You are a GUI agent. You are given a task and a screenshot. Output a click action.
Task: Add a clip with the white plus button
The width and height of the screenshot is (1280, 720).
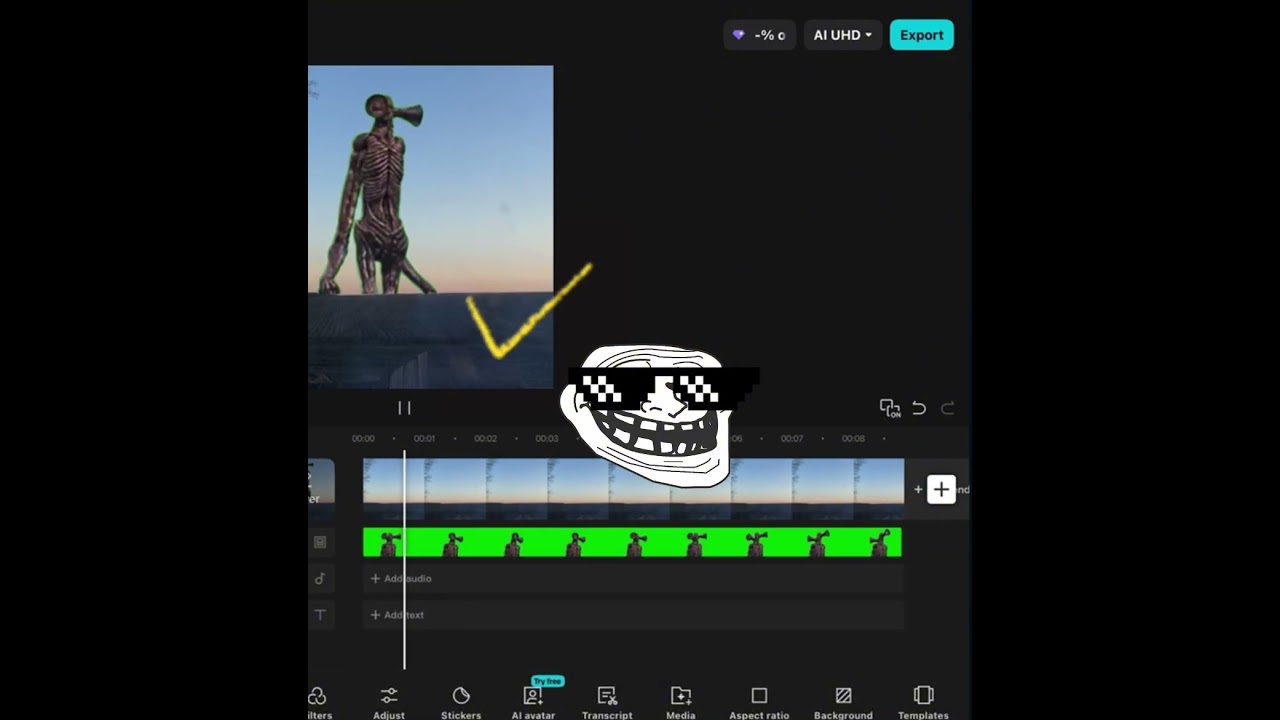(x=941, y=489)
